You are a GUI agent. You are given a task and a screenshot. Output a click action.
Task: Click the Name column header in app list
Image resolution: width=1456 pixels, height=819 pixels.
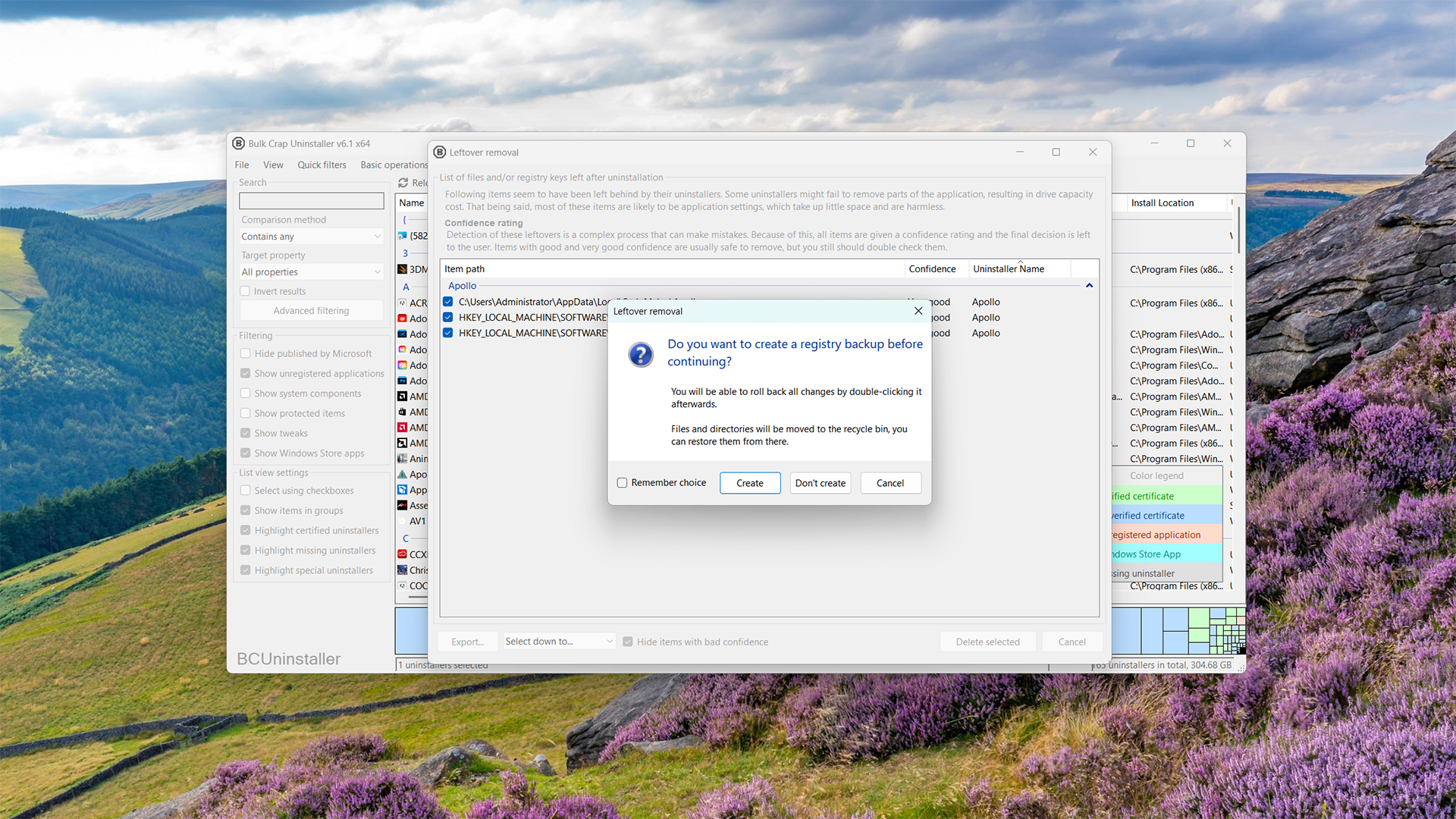click(412, 203)
